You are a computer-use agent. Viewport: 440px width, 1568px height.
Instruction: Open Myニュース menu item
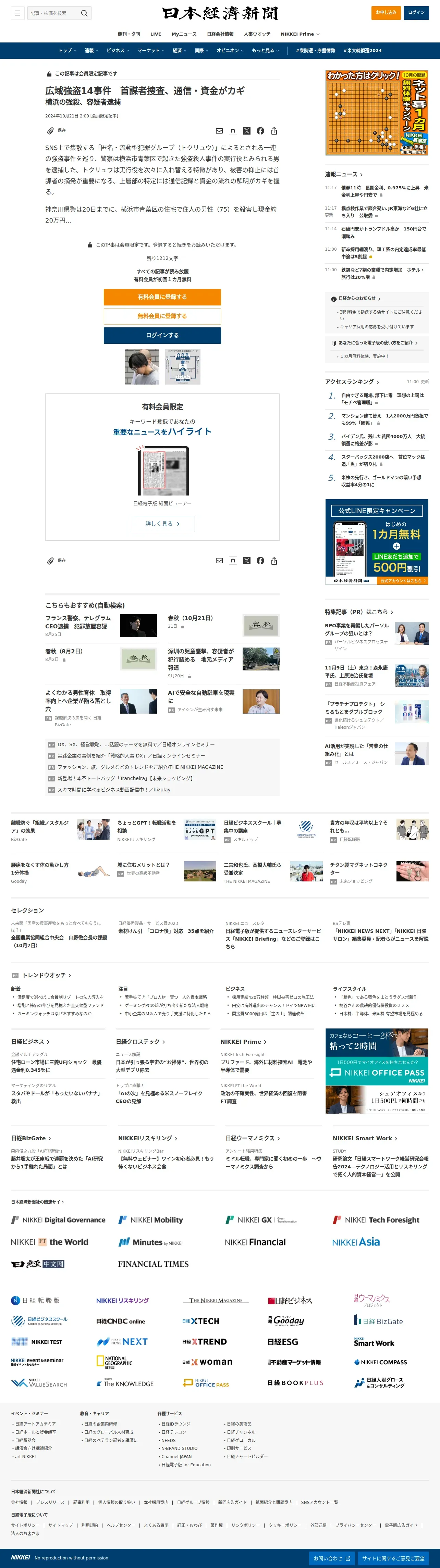tap(184, 34)
